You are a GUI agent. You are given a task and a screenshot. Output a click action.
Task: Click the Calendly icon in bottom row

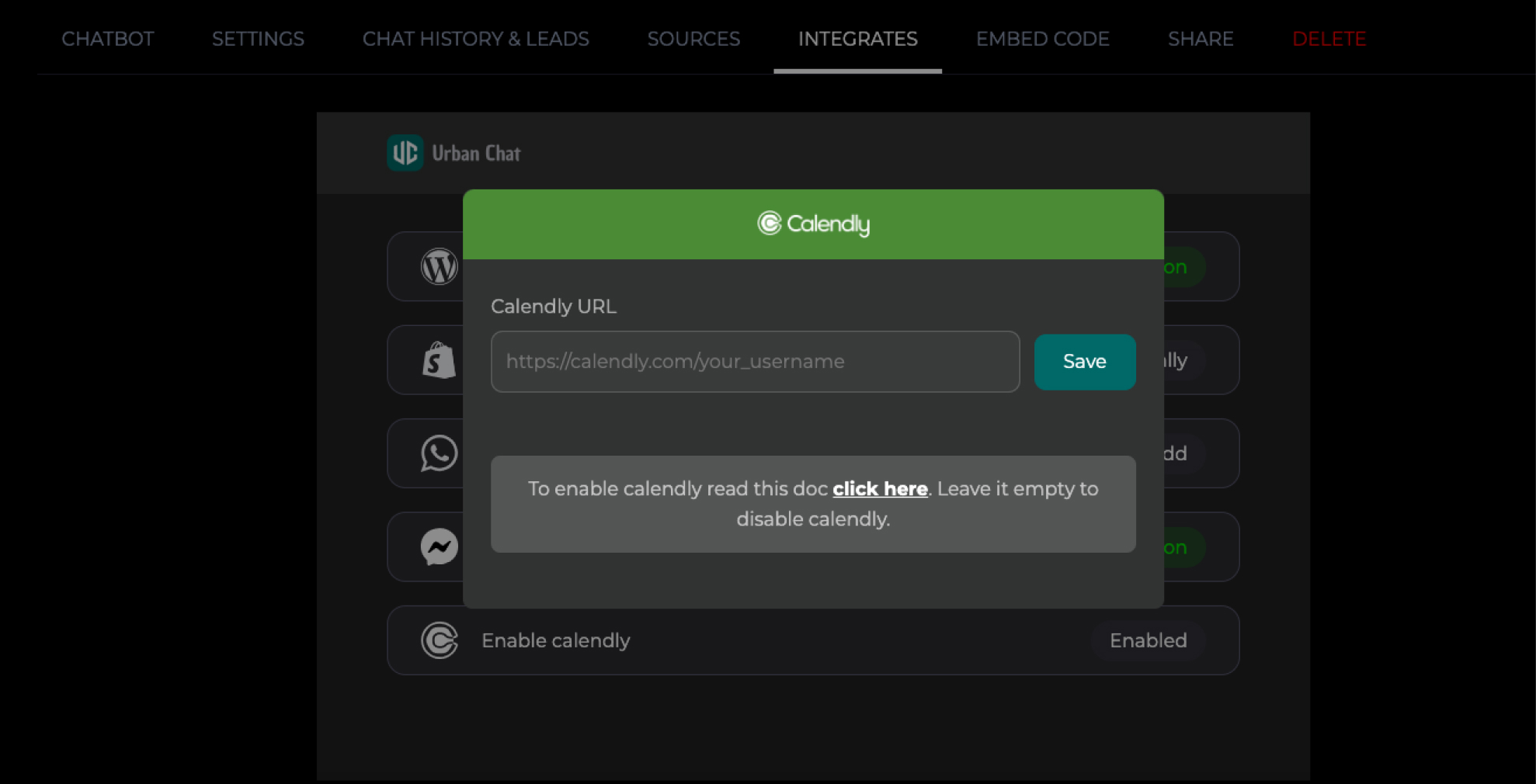pyautogui.click(x=439, y=640)
